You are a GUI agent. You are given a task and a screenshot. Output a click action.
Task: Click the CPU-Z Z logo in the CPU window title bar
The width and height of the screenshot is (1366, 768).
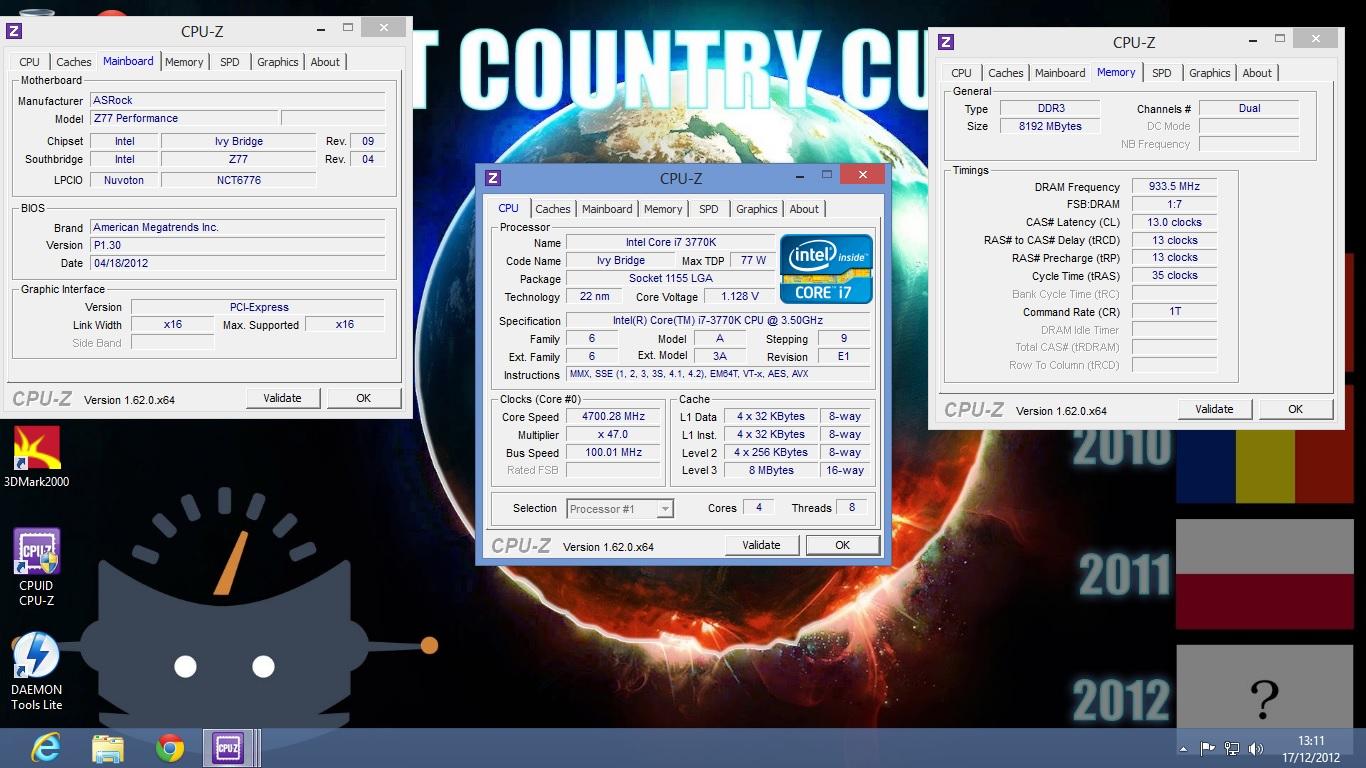pyautogui.click(x=492, y=178)
